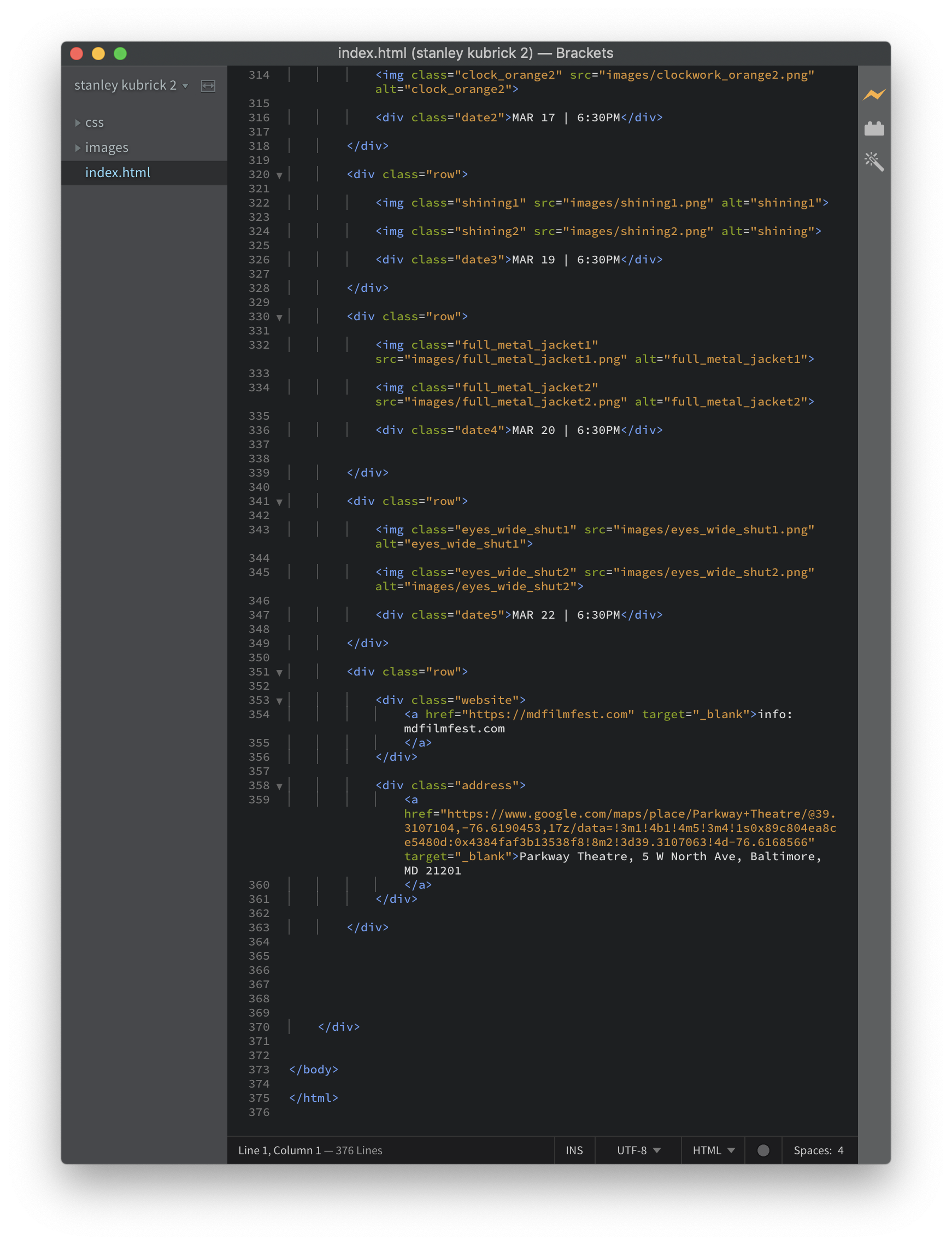Expand the css folder
Image resolution: width=952 pixels, height=1245 pixels.
78,122
